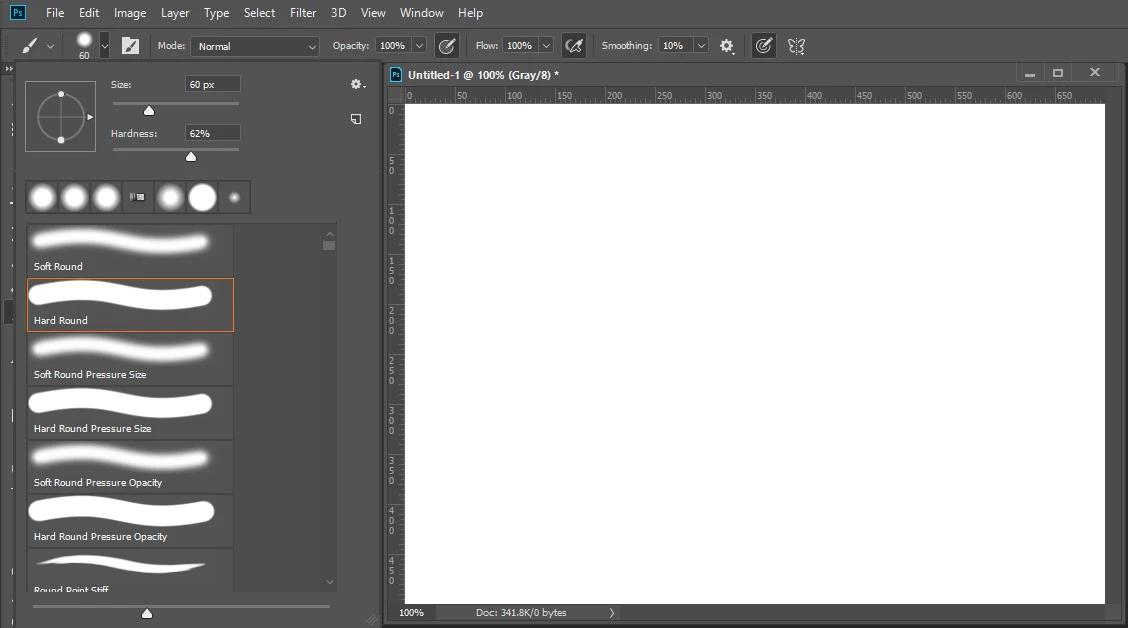Viewport: 1128px width, 628px height.
Task: Choose the Round Point Stiff brush
Action: 130,570
